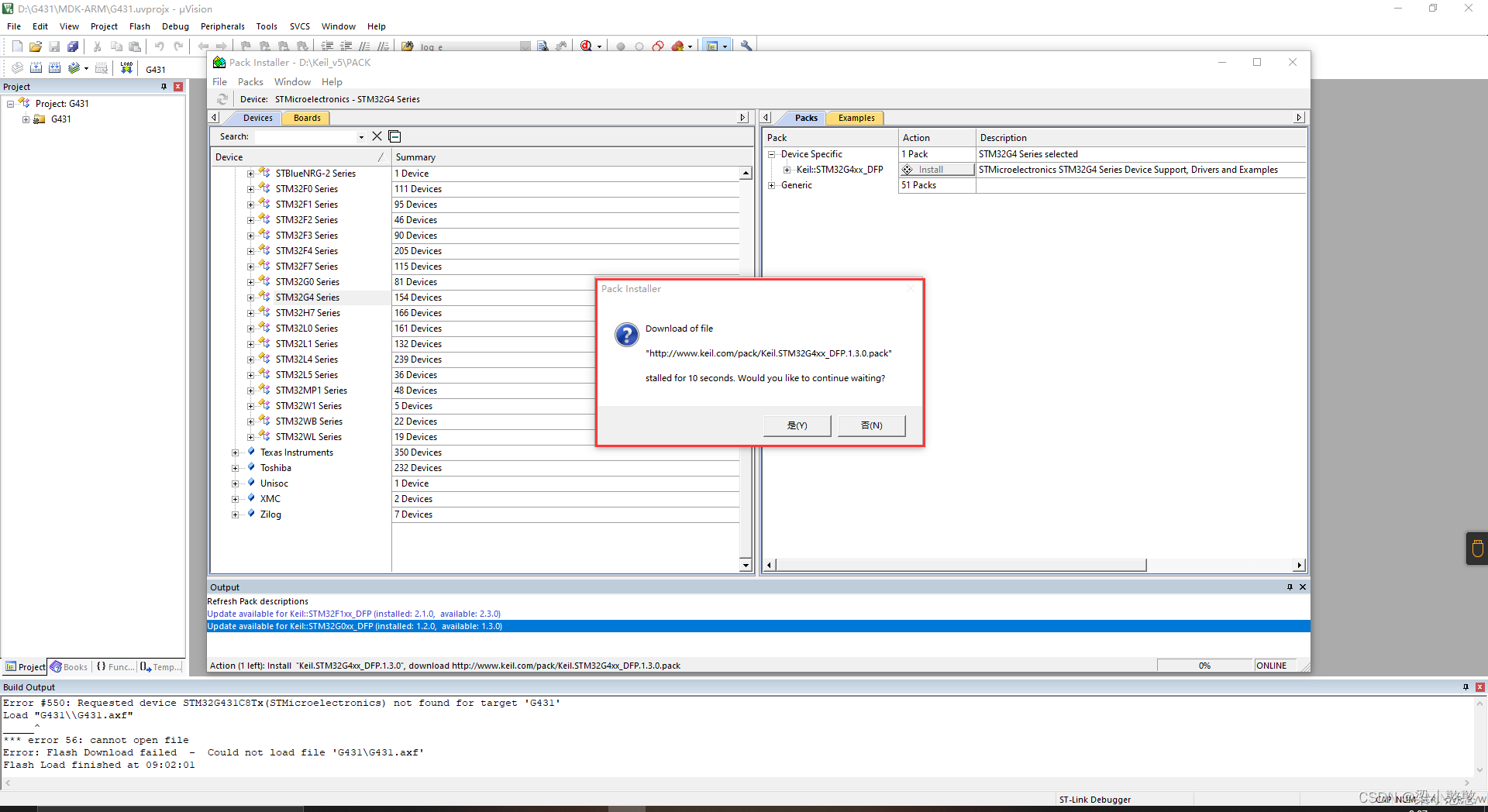Focus the device Search field
This screenshot has height=812, width=1488.
[305, 137]
